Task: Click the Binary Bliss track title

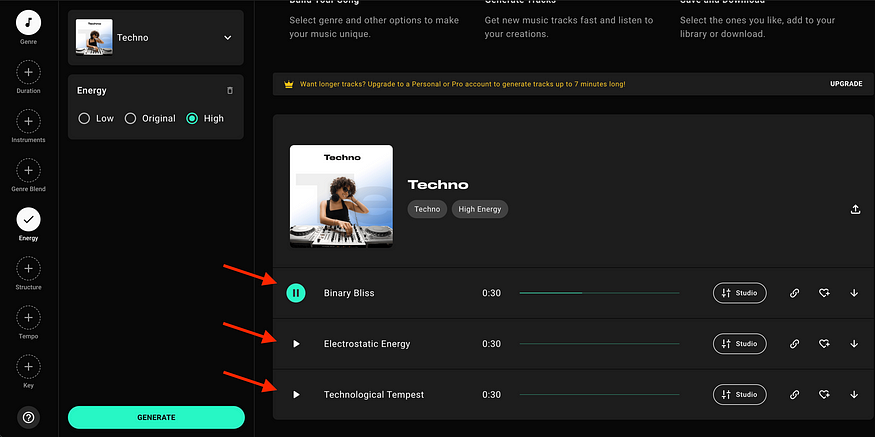Action: coord(349,293)
